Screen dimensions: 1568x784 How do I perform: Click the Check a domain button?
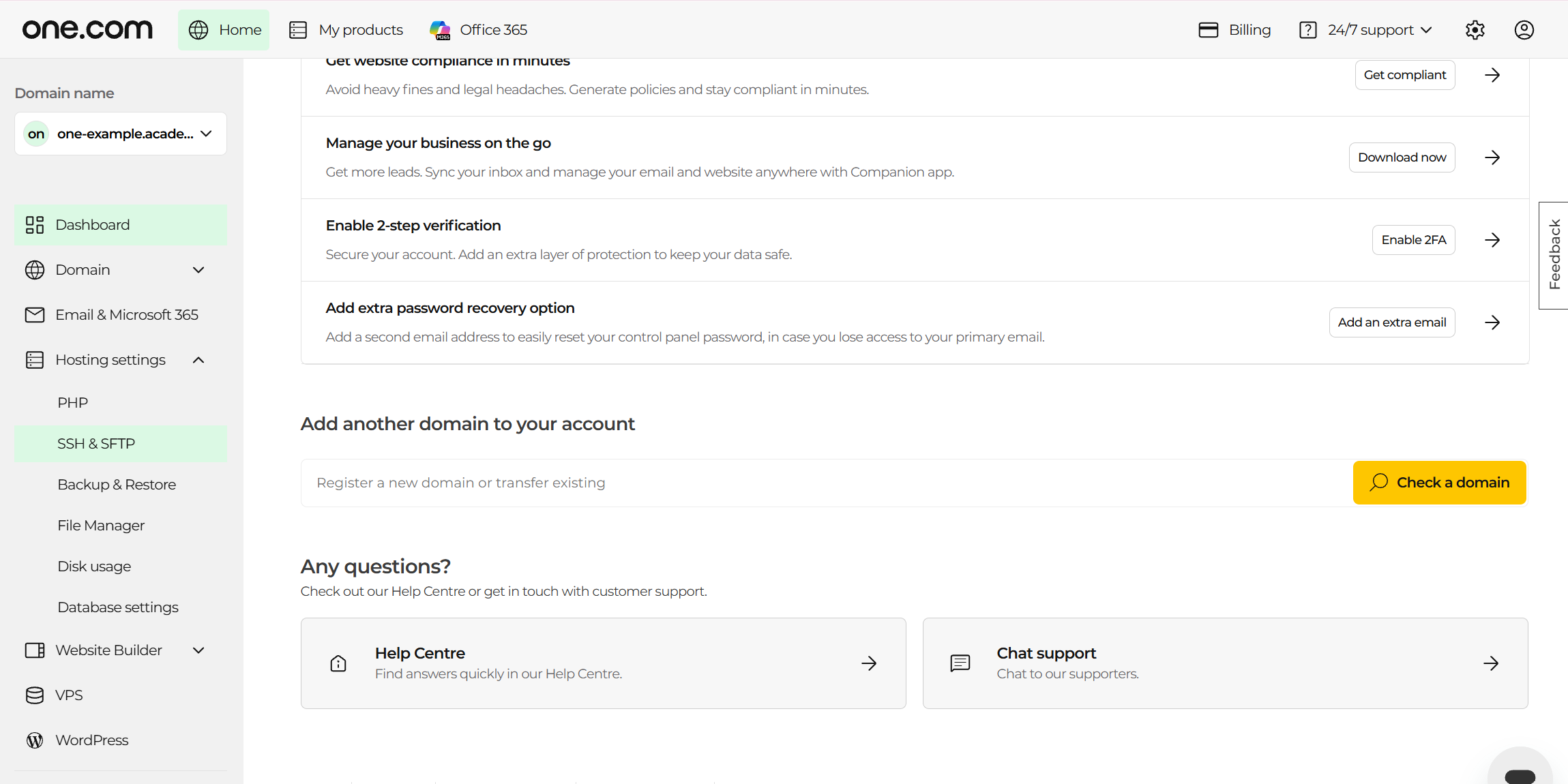(1439, 483)
